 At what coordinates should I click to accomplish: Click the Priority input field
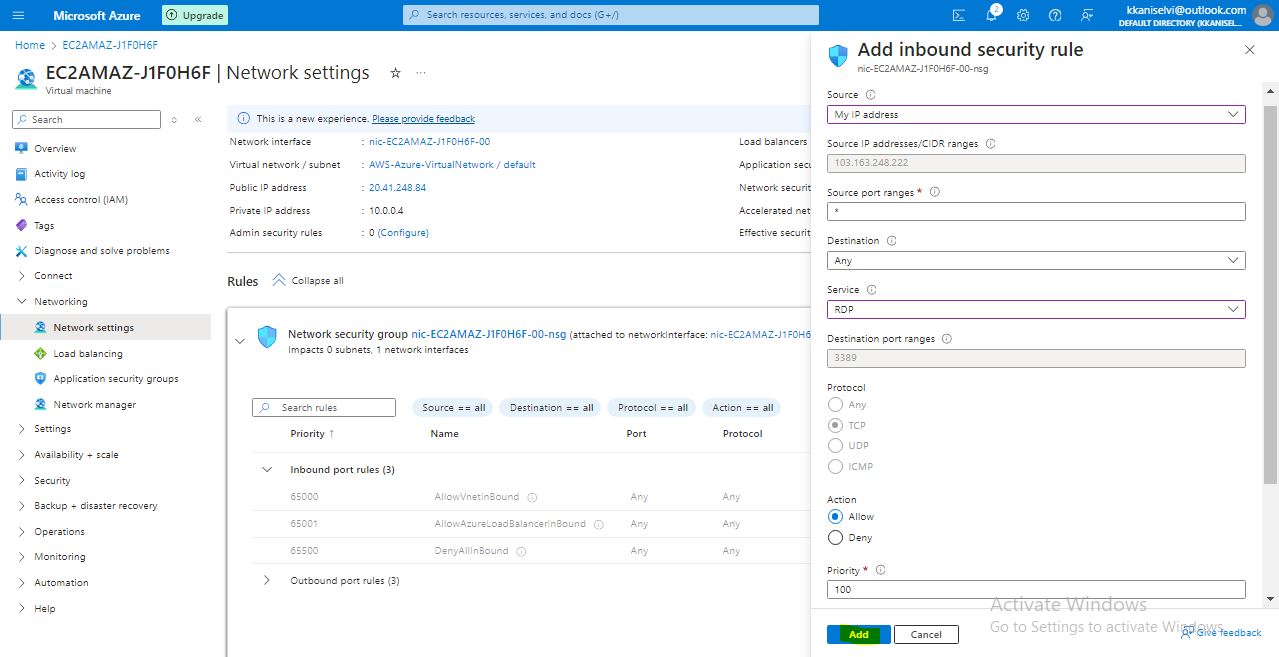[x=1035, y=590]
